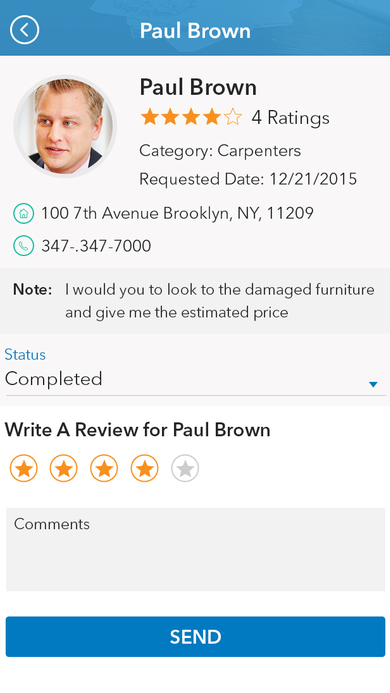The width and height of the screenshot is (390, 693).
Task: Click the SEND button
Action: pos(195,636)
